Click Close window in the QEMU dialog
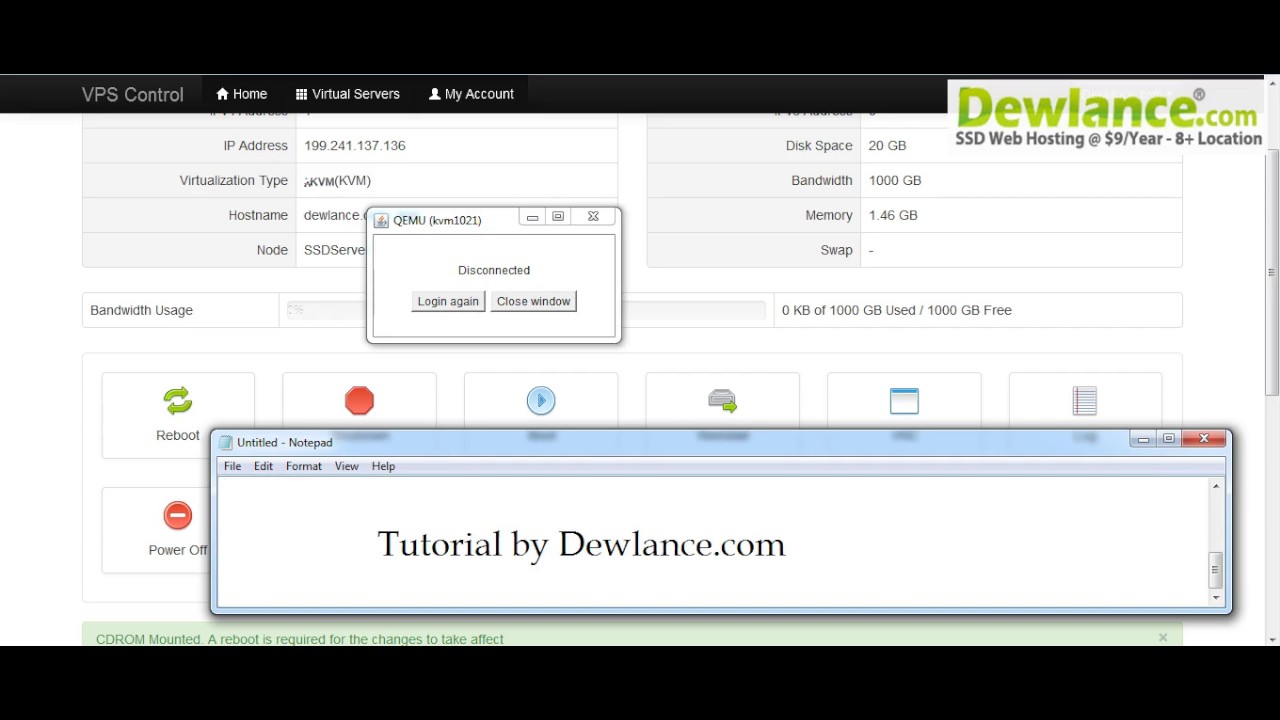The width and height of the screenshot is (1280, 720). coord(534,301)
